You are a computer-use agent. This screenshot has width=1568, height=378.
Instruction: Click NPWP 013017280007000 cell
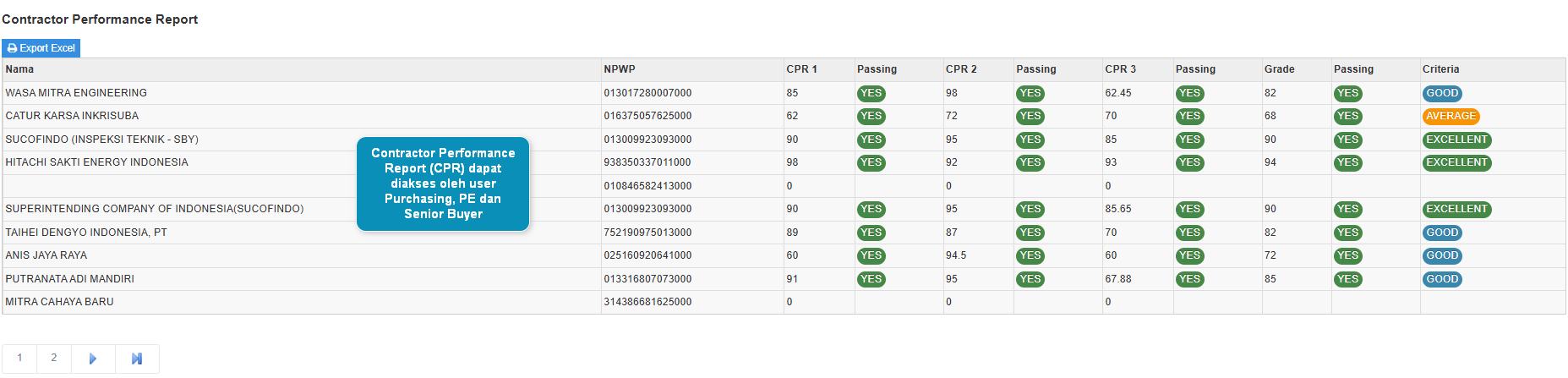pyautogui.click(x=647, y=93)
